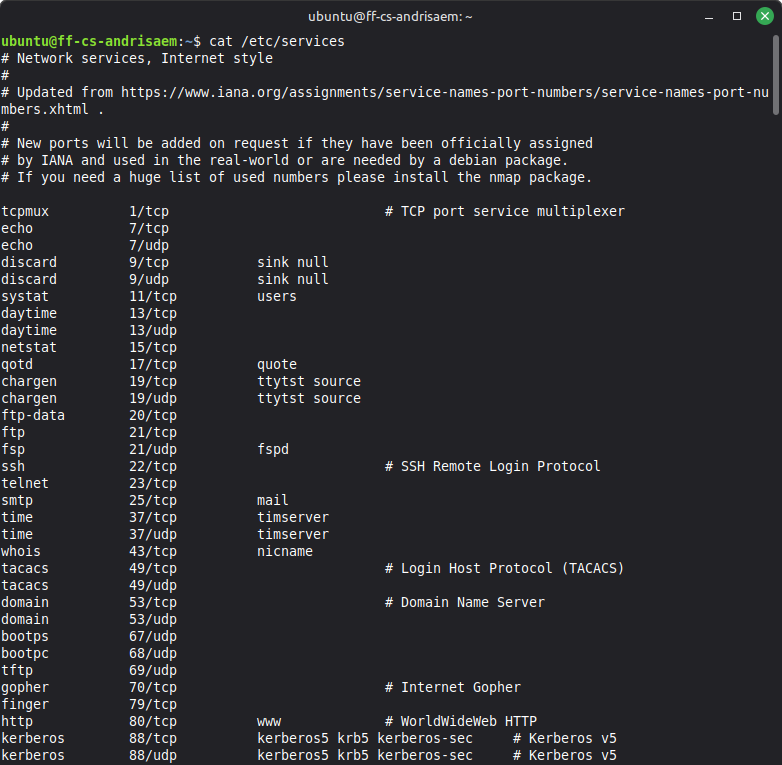Click '68/udp' port entry
This screenshot has height=765, width=782.
153,653
